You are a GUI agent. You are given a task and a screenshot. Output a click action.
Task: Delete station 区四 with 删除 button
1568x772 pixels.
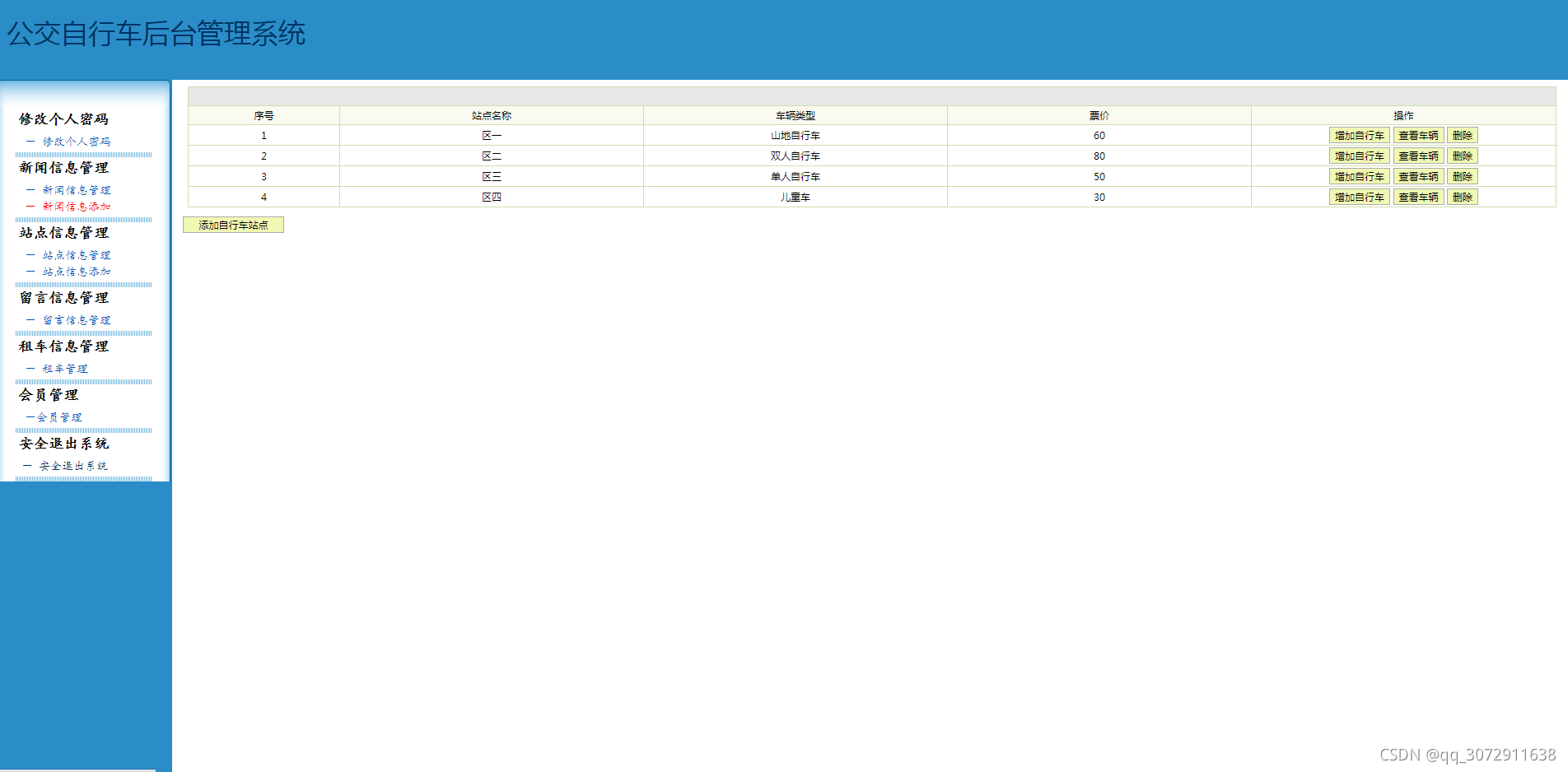1463,197
